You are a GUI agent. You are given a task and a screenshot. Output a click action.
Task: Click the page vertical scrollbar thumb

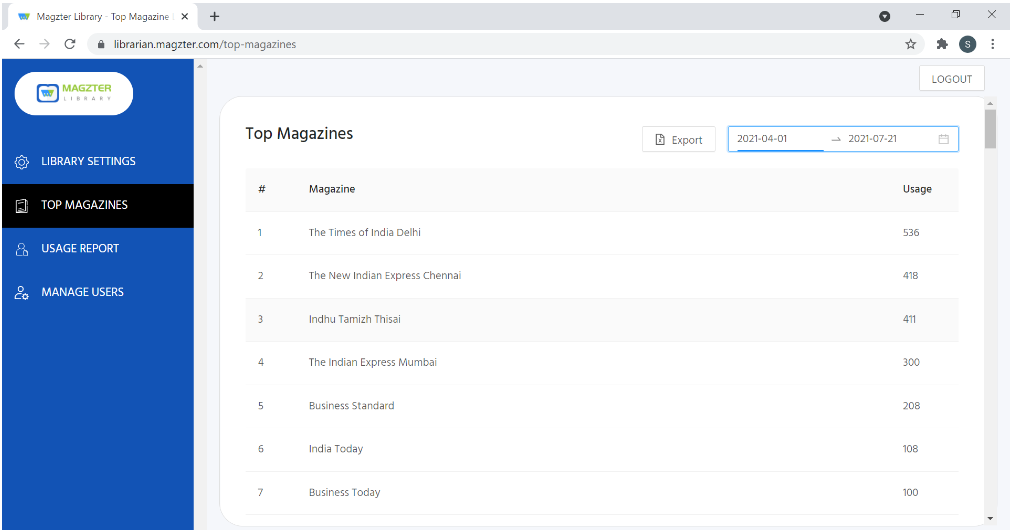coord(990,129)
